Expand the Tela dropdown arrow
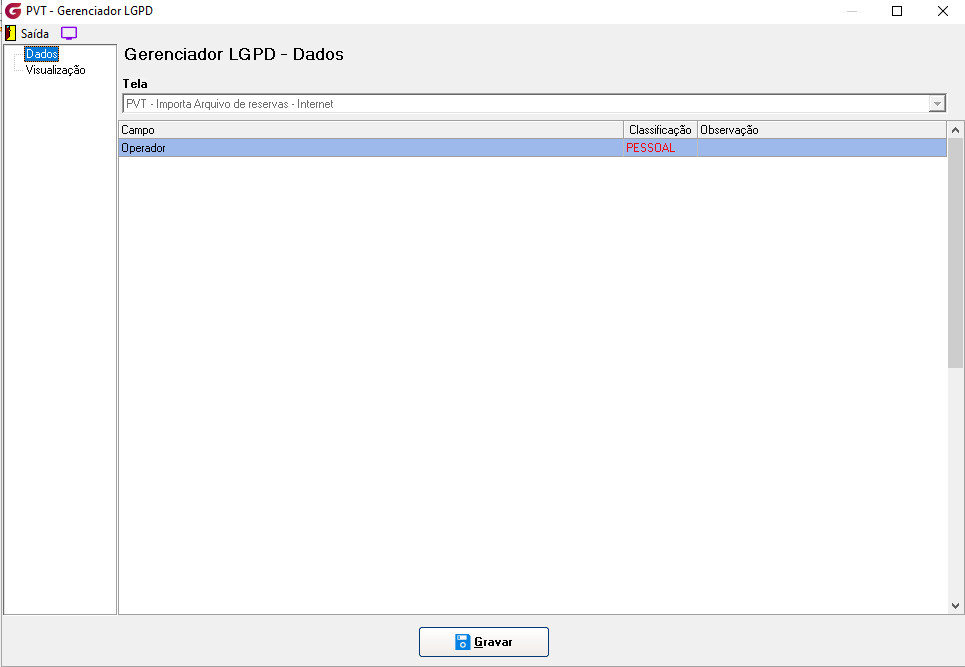Viewport: 965px width, 667px height. coord(937,104)
